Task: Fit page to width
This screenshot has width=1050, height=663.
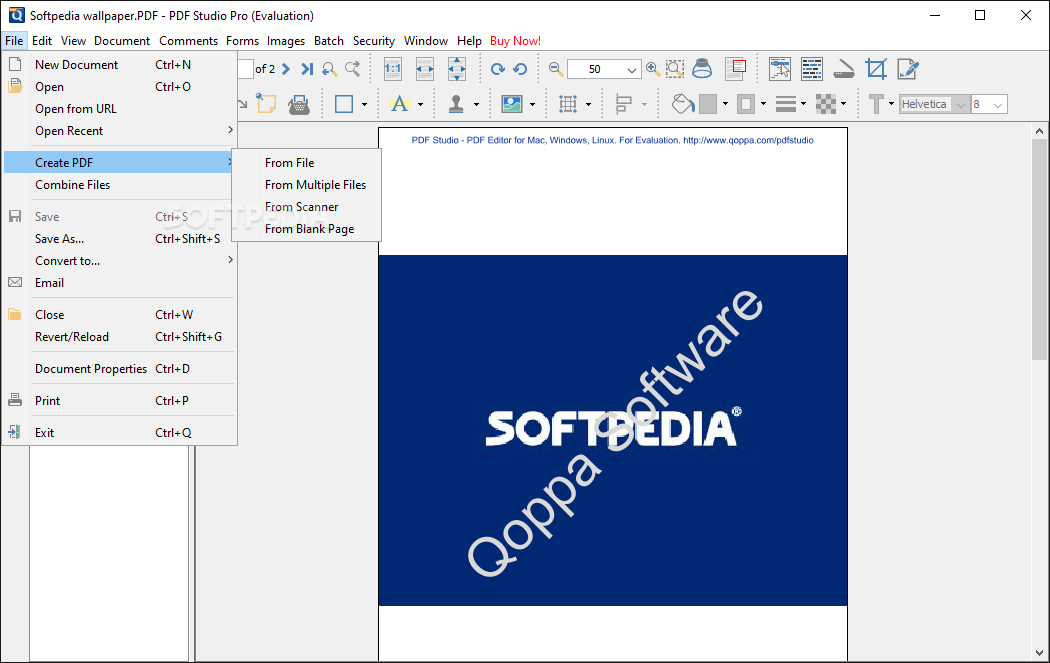Action: click(x=425, y=69)
